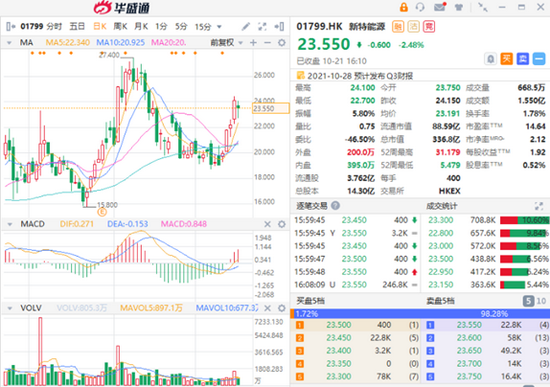Click the 1.72% / 98.28% bid-ask ratio bar
Screen dimensions: 550x387
[420, 313]
